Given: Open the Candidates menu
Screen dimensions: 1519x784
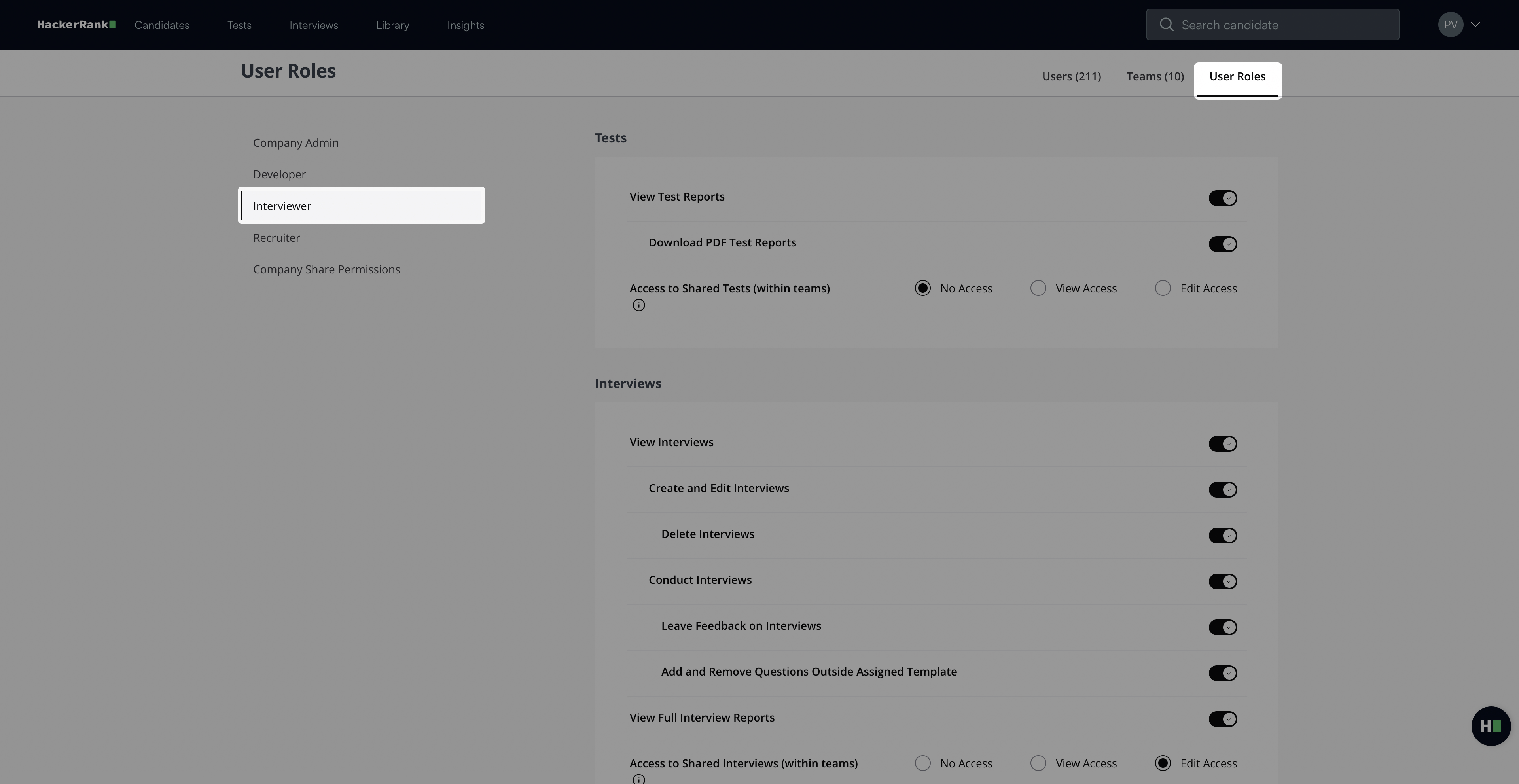Looking at the screenshot, I should click(161, 25).
